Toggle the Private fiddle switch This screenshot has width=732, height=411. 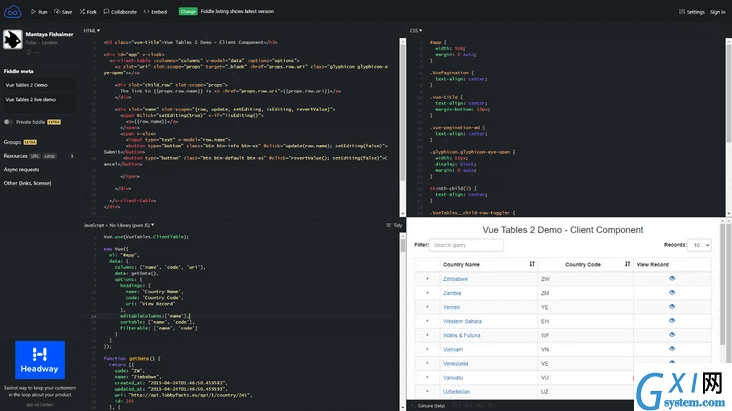tap(8, 122)
